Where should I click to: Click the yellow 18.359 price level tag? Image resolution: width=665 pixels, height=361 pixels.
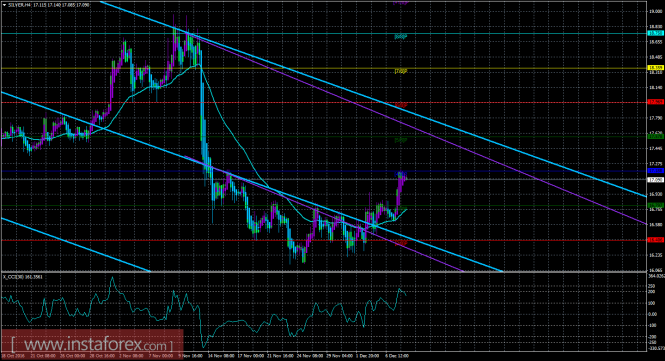coord(655,68)
